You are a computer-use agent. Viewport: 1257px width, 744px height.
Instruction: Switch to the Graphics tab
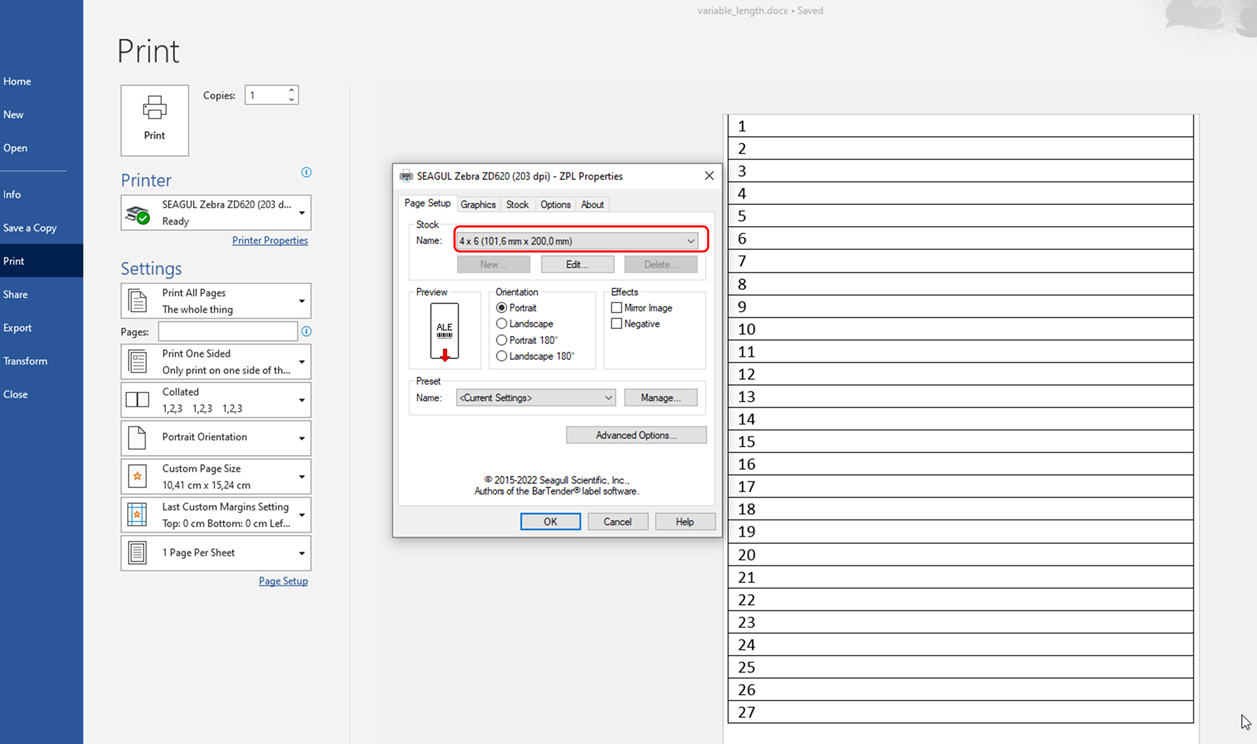[x=478, y=204]
